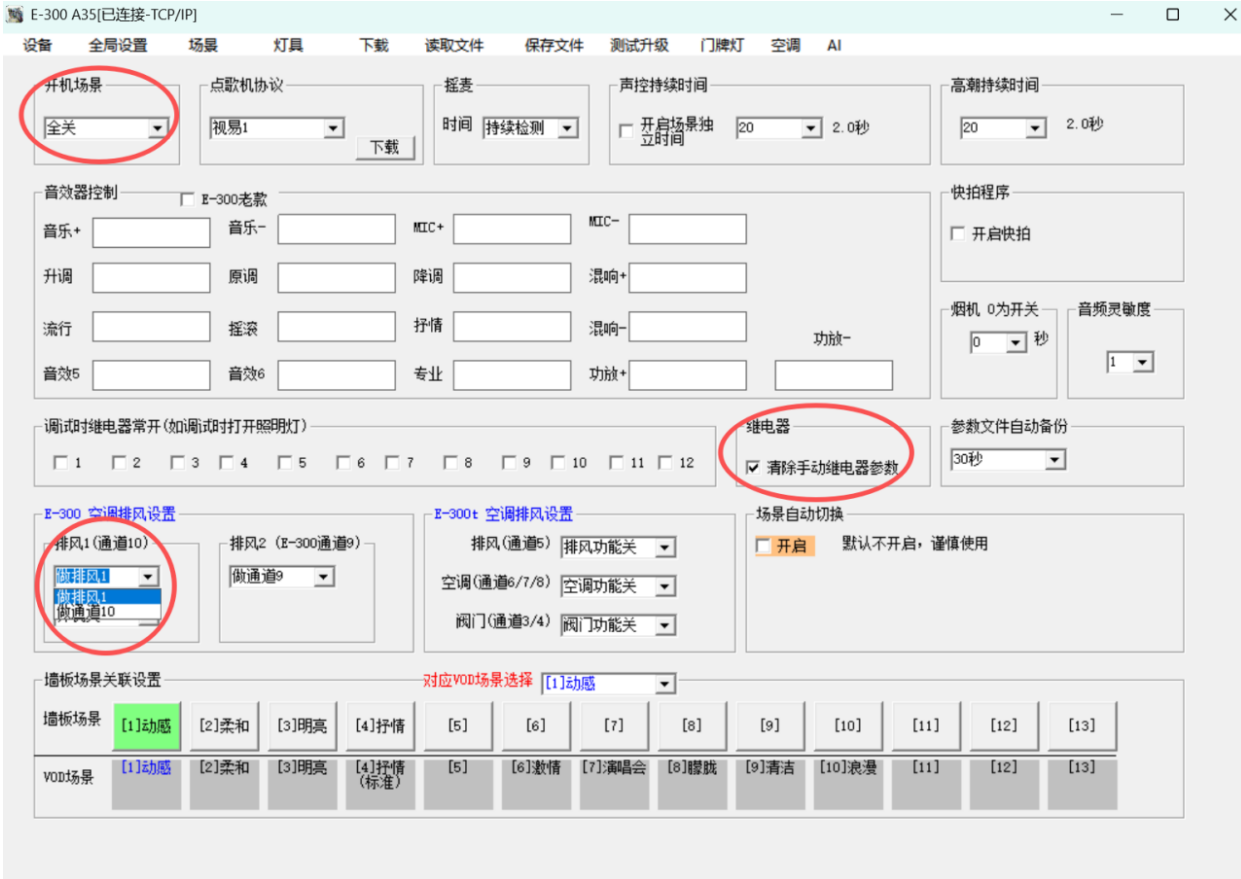
Task: Expand the 点歌机协议 dropdown showing 视易1
Action: coord(334,128)
